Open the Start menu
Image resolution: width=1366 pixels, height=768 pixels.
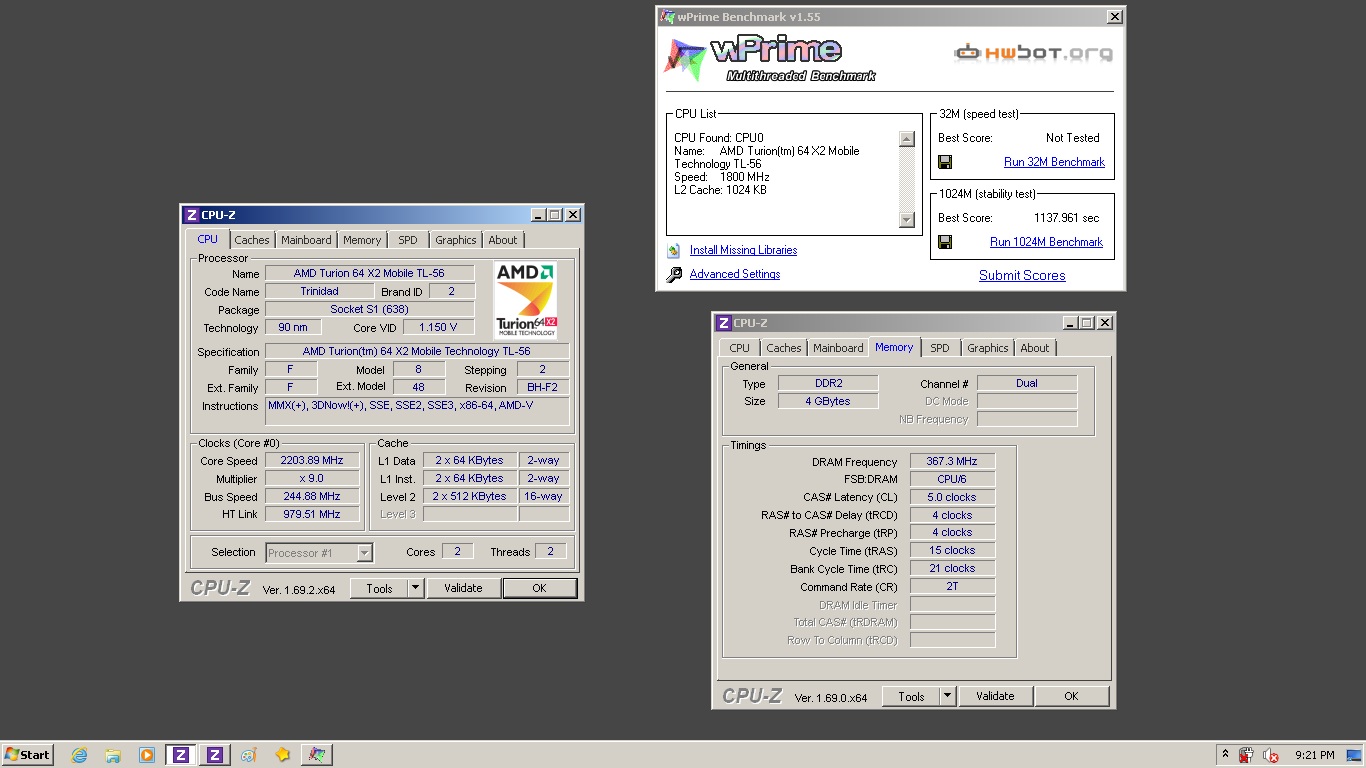[28, 755]
